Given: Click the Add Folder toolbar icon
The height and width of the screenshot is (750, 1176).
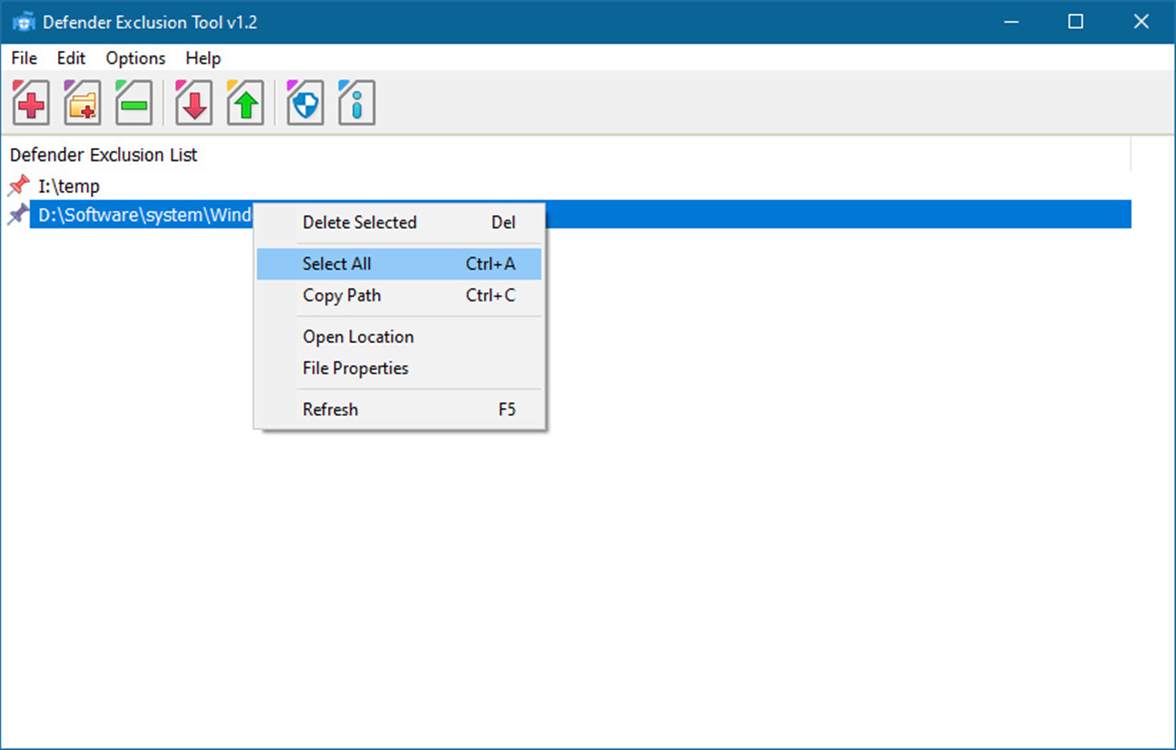Looking at the screenshot, I should pyautogui.click(x=82, y=102).
